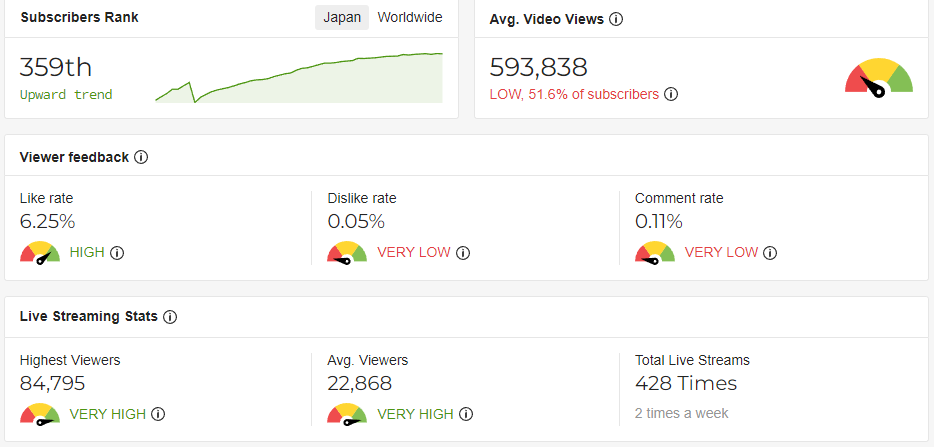
Task: Click the Comment rate gauge icon
Action: click(x=655, y=253)
